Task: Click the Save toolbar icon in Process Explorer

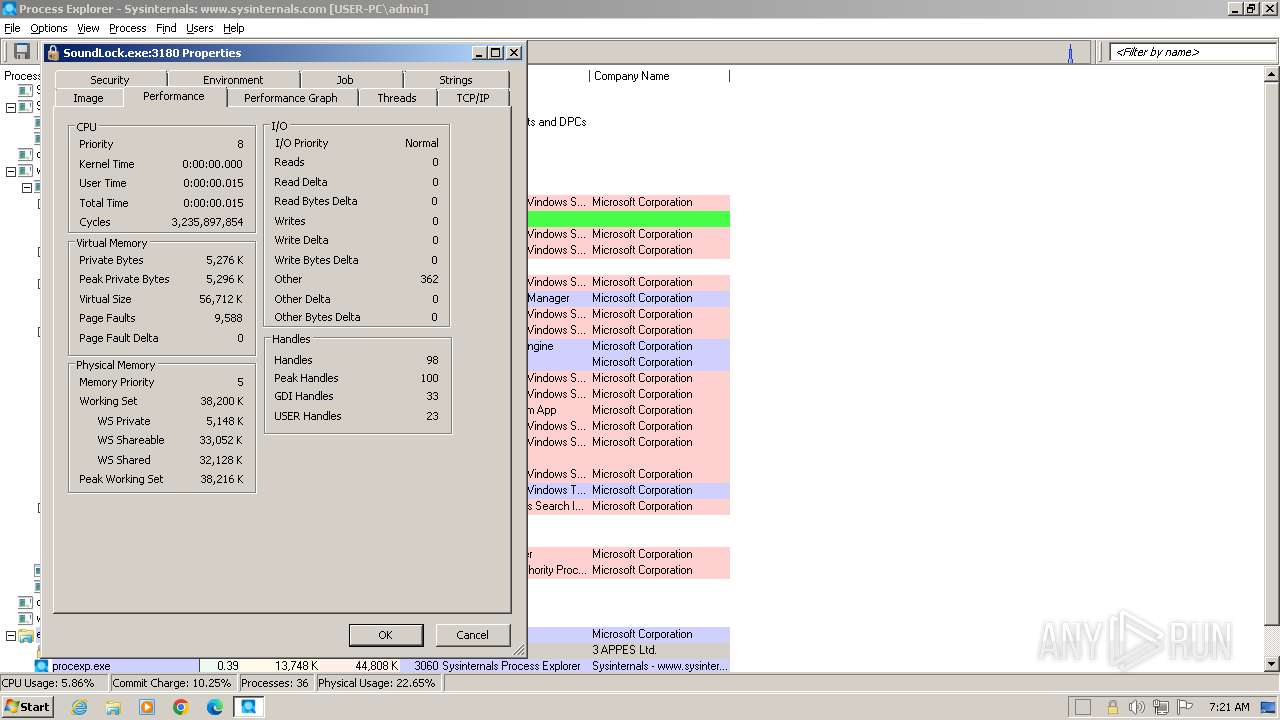Action: (21, 52)
